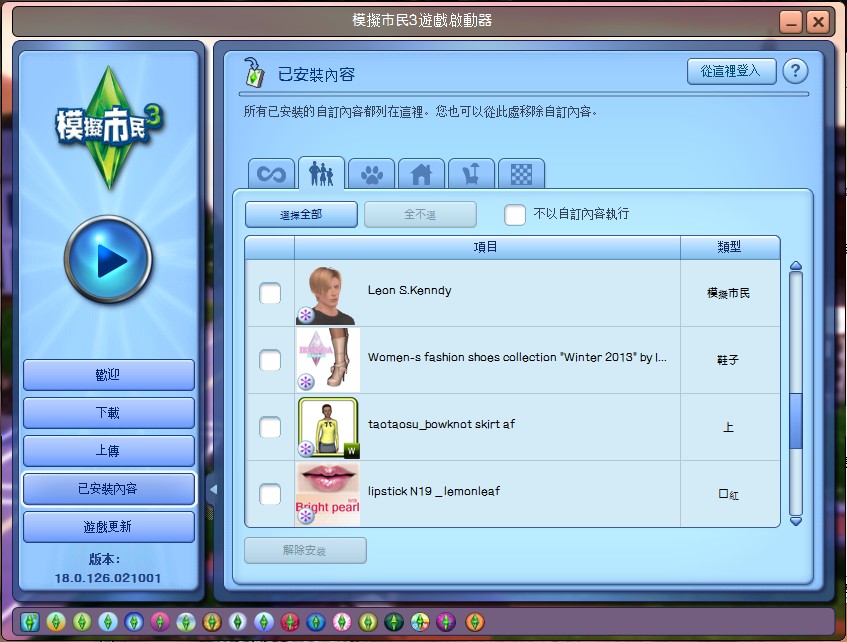Click the 選擇全部 select-all button
This screenshot has height=642, width=847.
point(301,215)
